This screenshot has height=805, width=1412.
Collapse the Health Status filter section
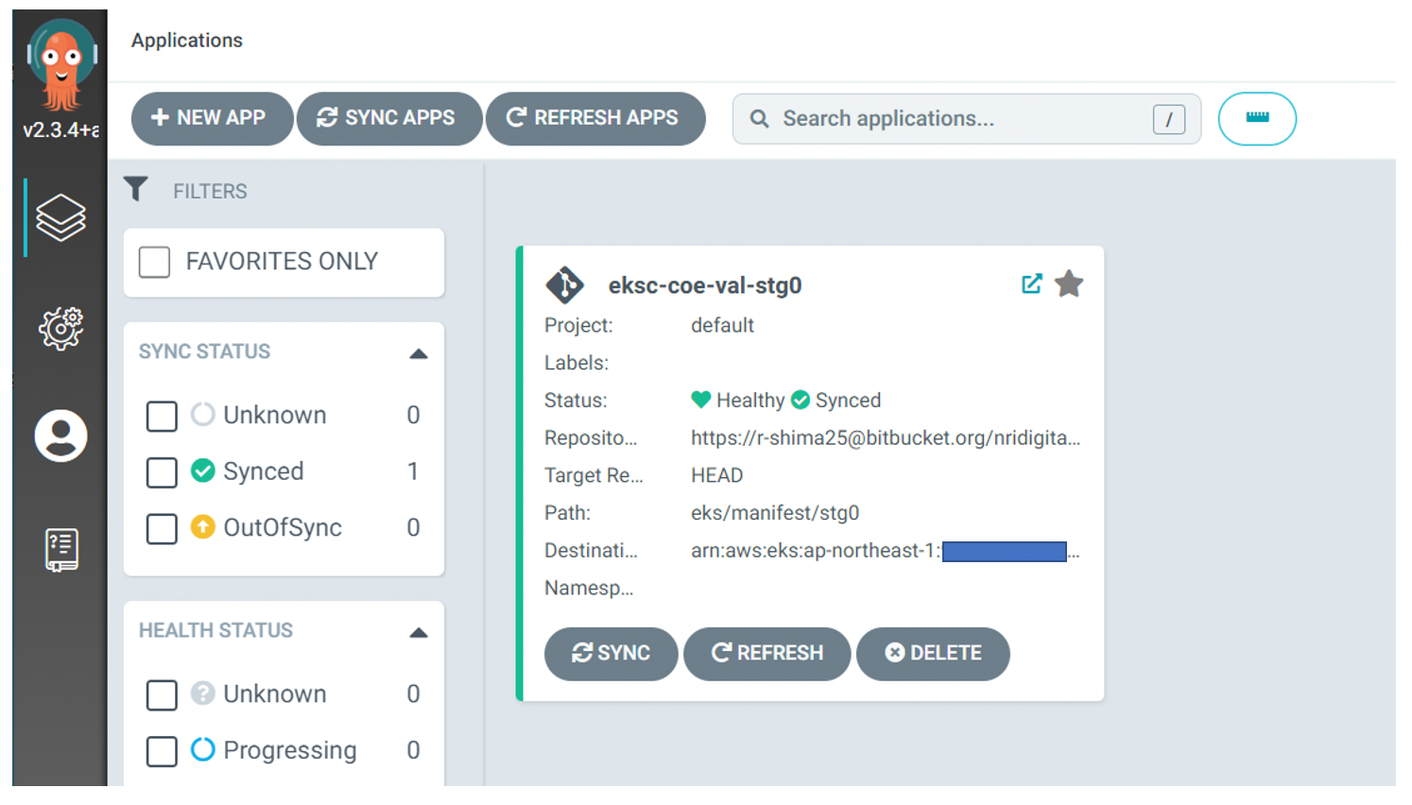coord(419,632)
